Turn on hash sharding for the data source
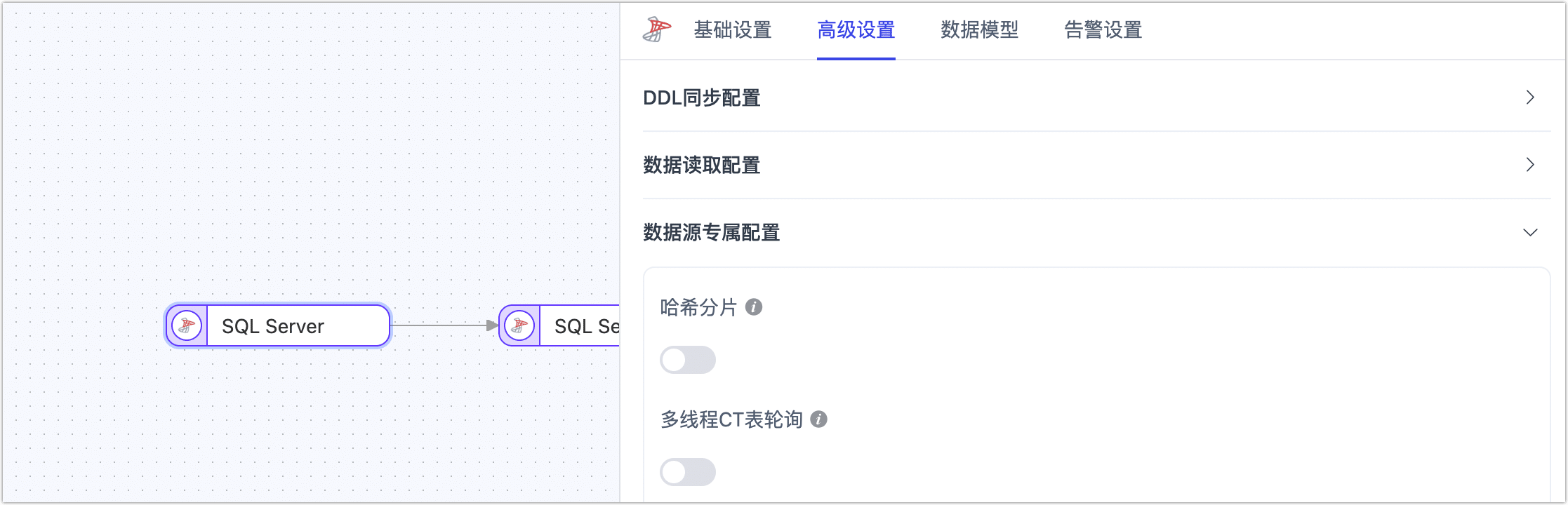1568x505 pixels. [687, 359]
